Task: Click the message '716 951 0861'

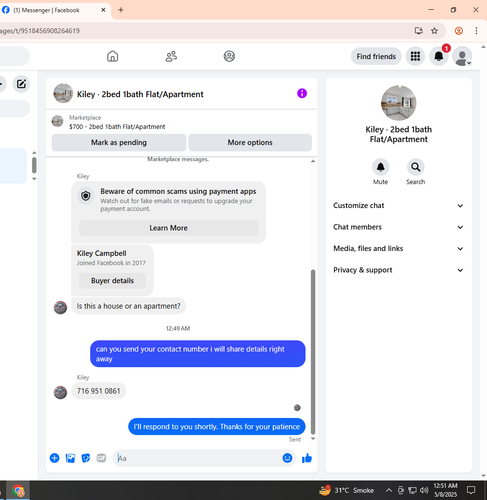Action: tap(98, 391)
